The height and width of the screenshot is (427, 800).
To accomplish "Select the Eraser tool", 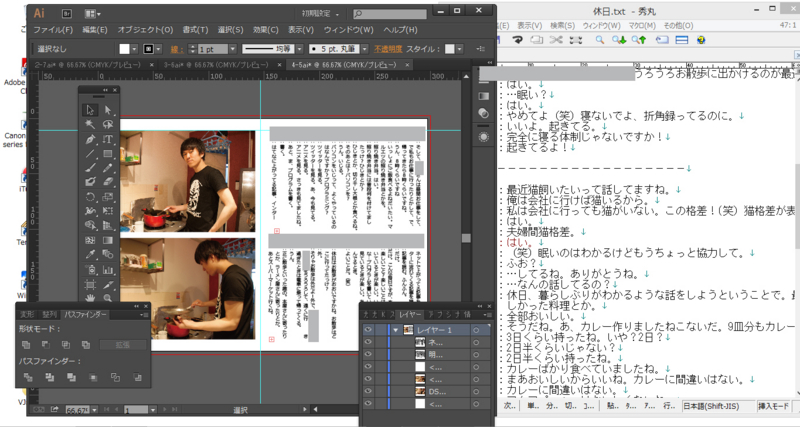I will click(108, 182).
